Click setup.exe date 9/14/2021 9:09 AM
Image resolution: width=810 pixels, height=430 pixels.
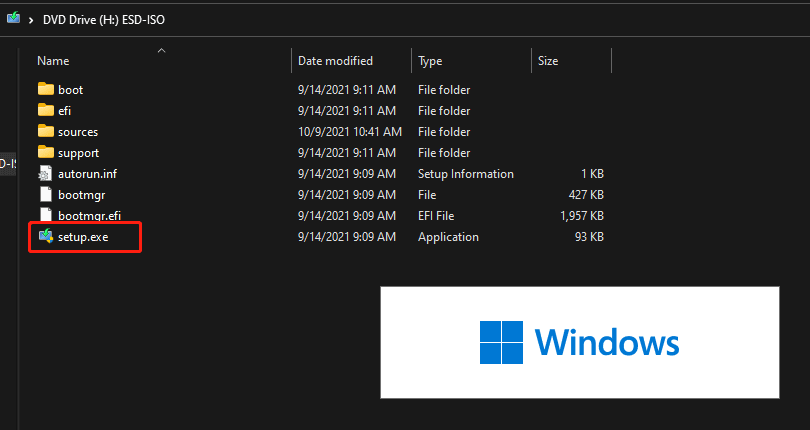pyautogui.click(x=347, y=237)
